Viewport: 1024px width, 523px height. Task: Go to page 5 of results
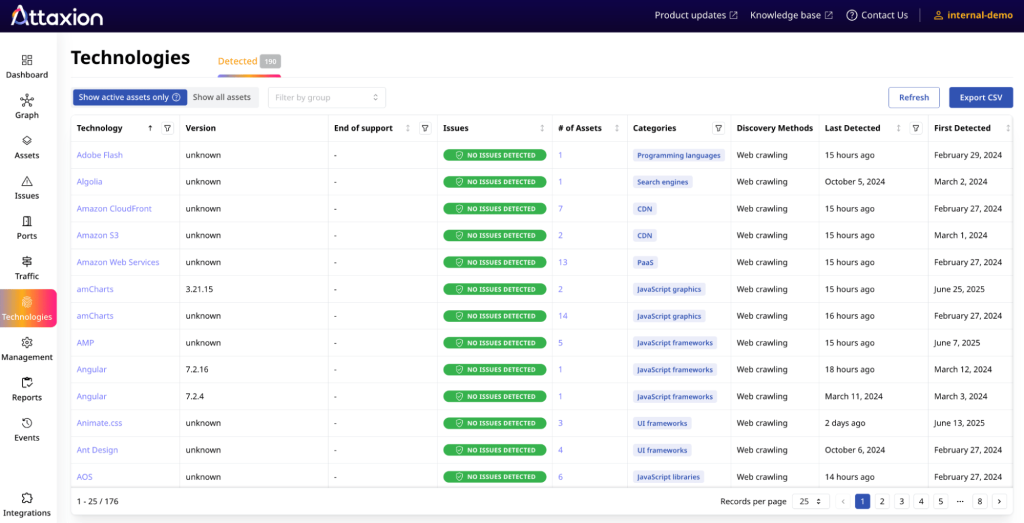coord(940,501)
